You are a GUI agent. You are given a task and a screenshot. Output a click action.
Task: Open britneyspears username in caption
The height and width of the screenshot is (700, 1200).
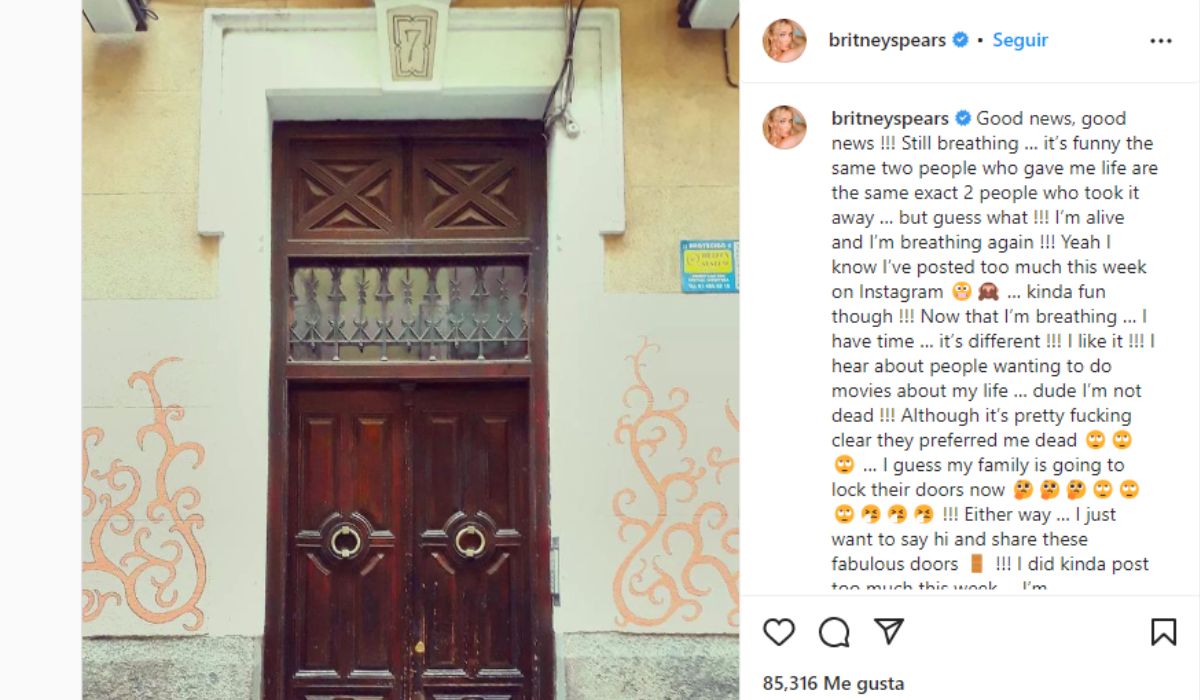click(x=890, y=118)
